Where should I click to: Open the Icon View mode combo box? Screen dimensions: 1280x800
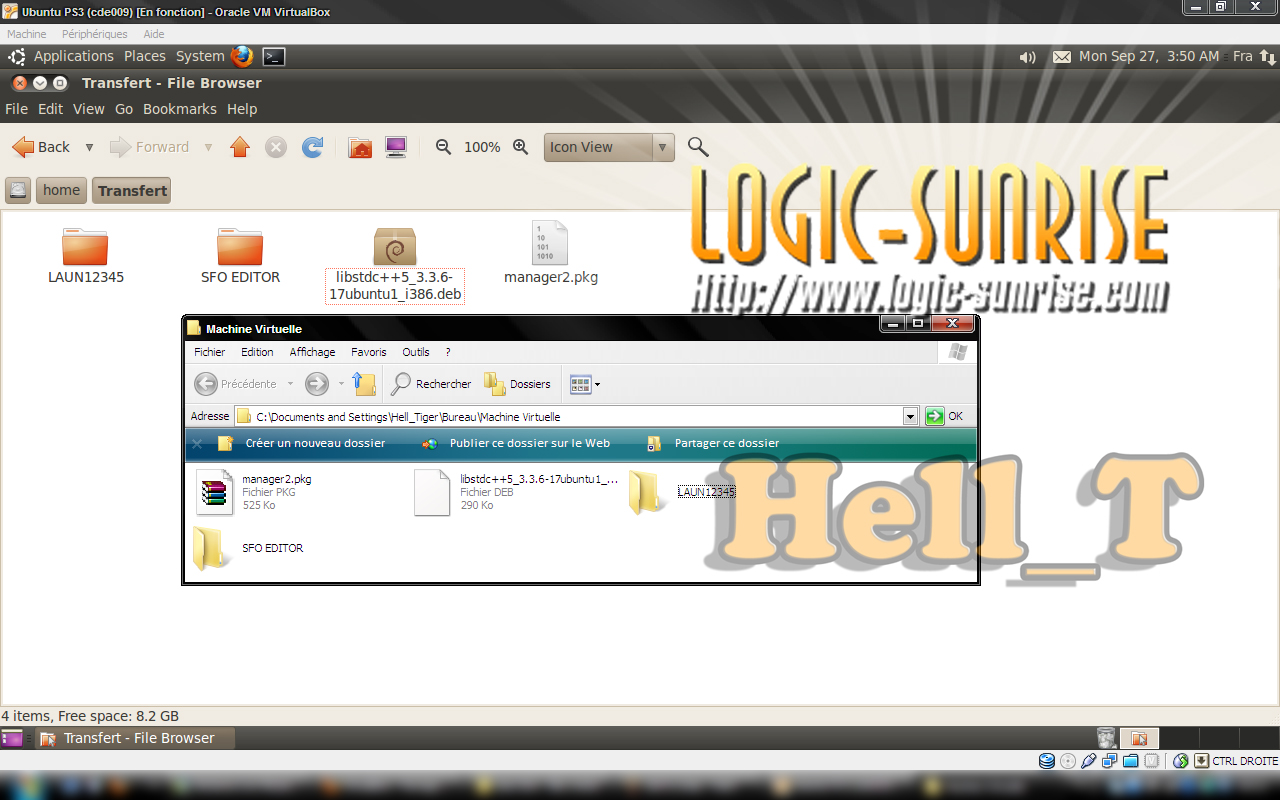point(609,147)
